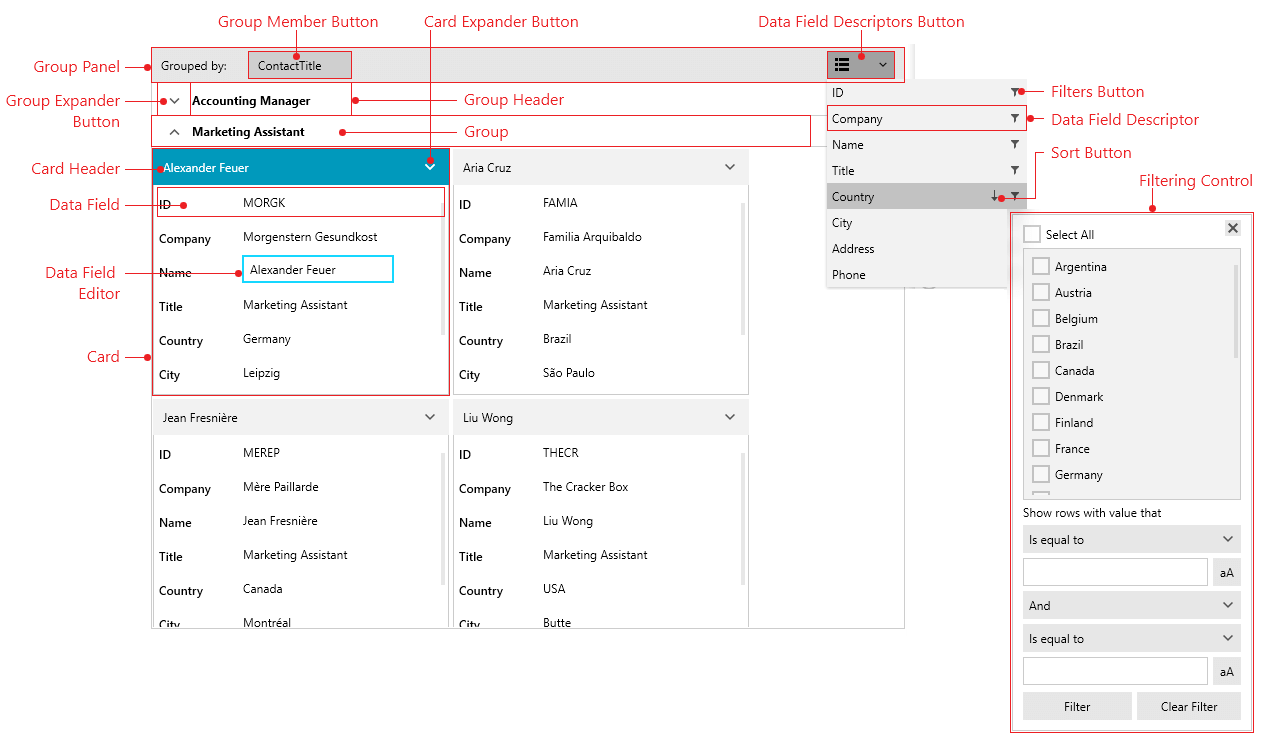Click the filter icon on the Title descriptor
This screenshot has width=1266, height=745.
pos(1015,170)
